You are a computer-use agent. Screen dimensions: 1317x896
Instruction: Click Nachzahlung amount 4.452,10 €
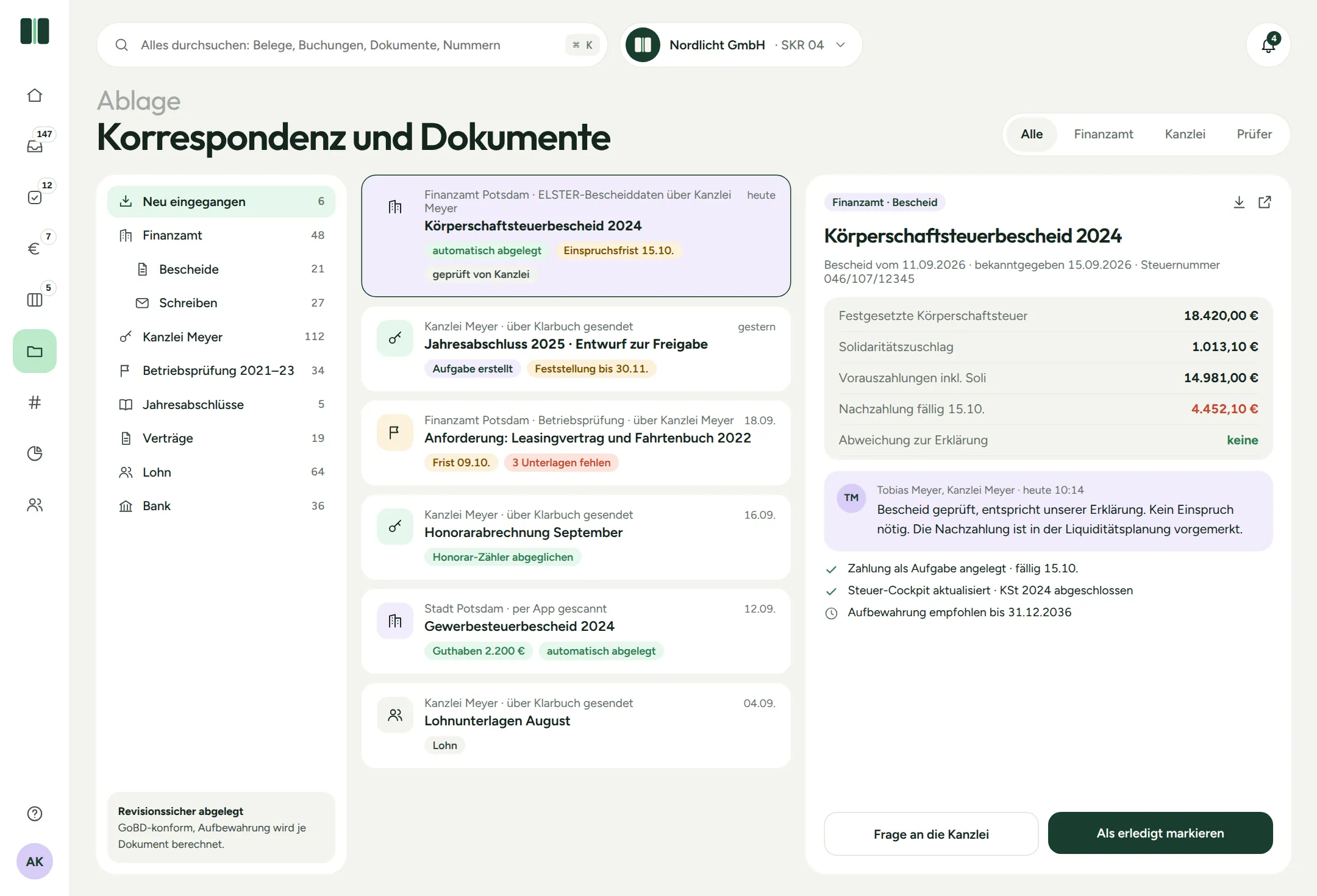click(x=1224, y=409)
